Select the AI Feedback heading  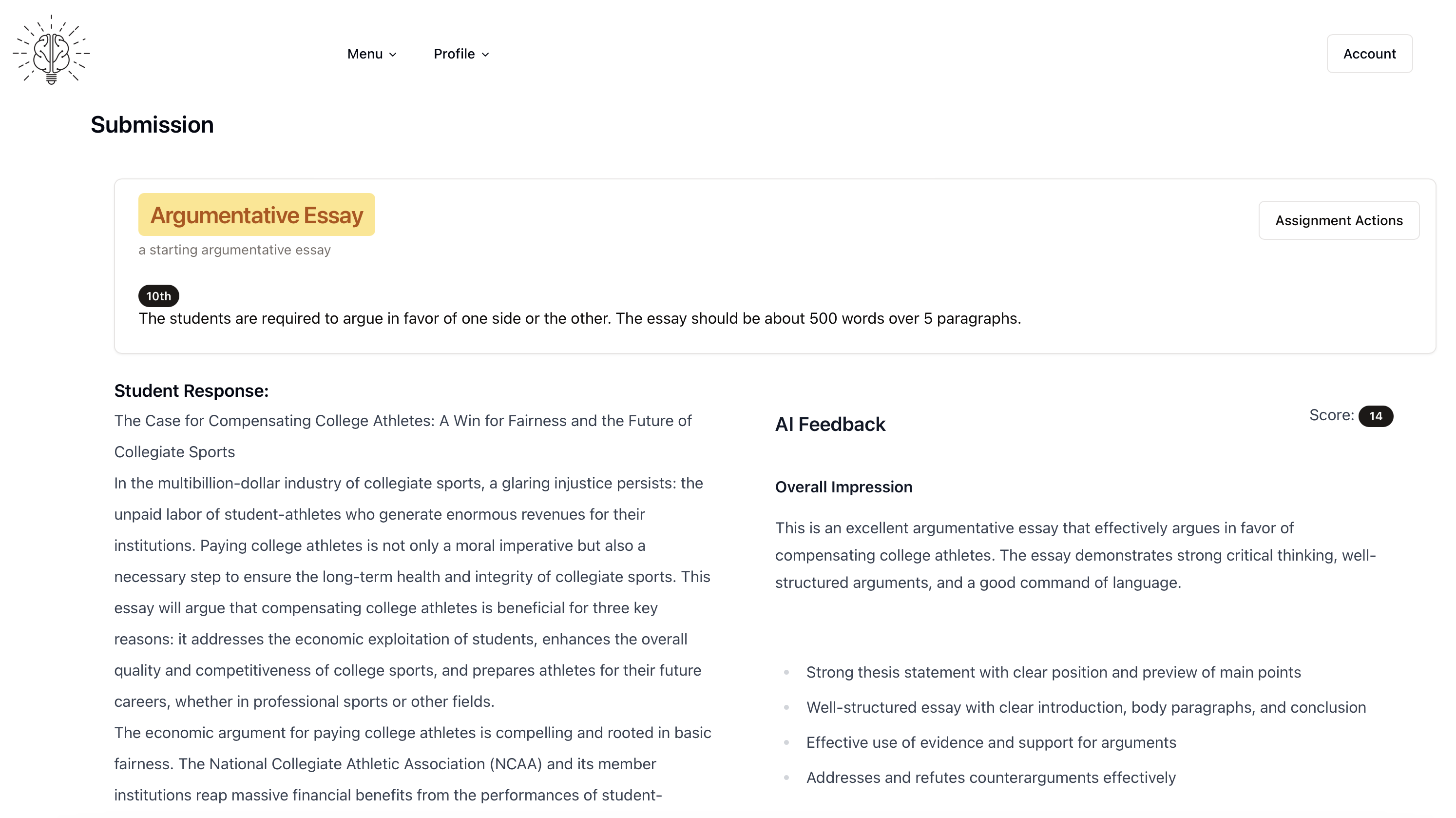(829, 425)
